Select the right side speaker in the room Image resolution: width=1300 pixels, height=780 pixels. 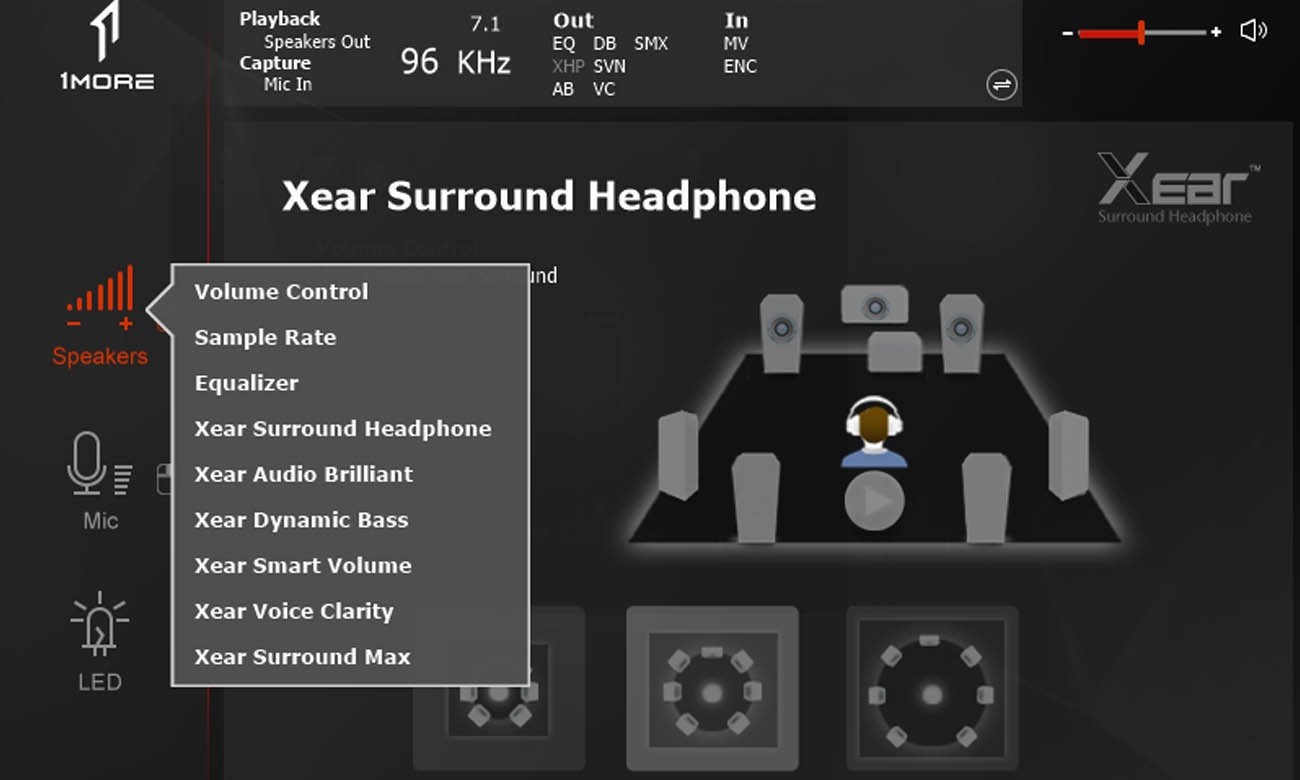1068,455
